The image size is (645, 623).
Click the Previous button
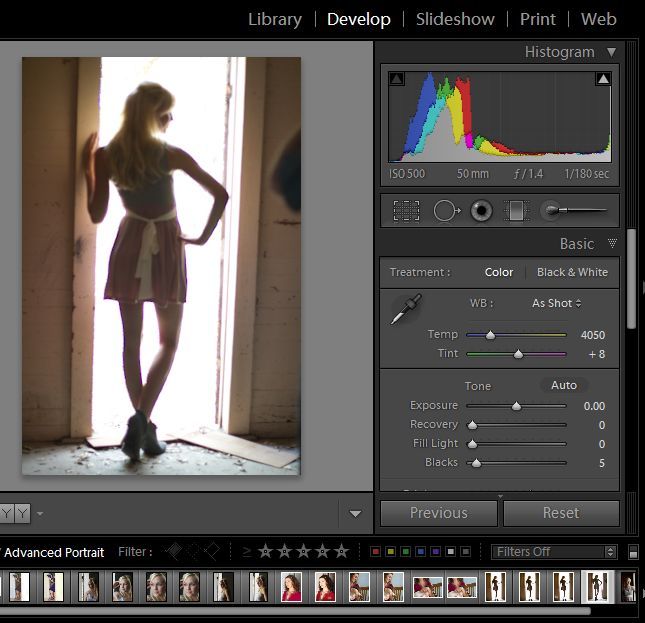[439, 513]
